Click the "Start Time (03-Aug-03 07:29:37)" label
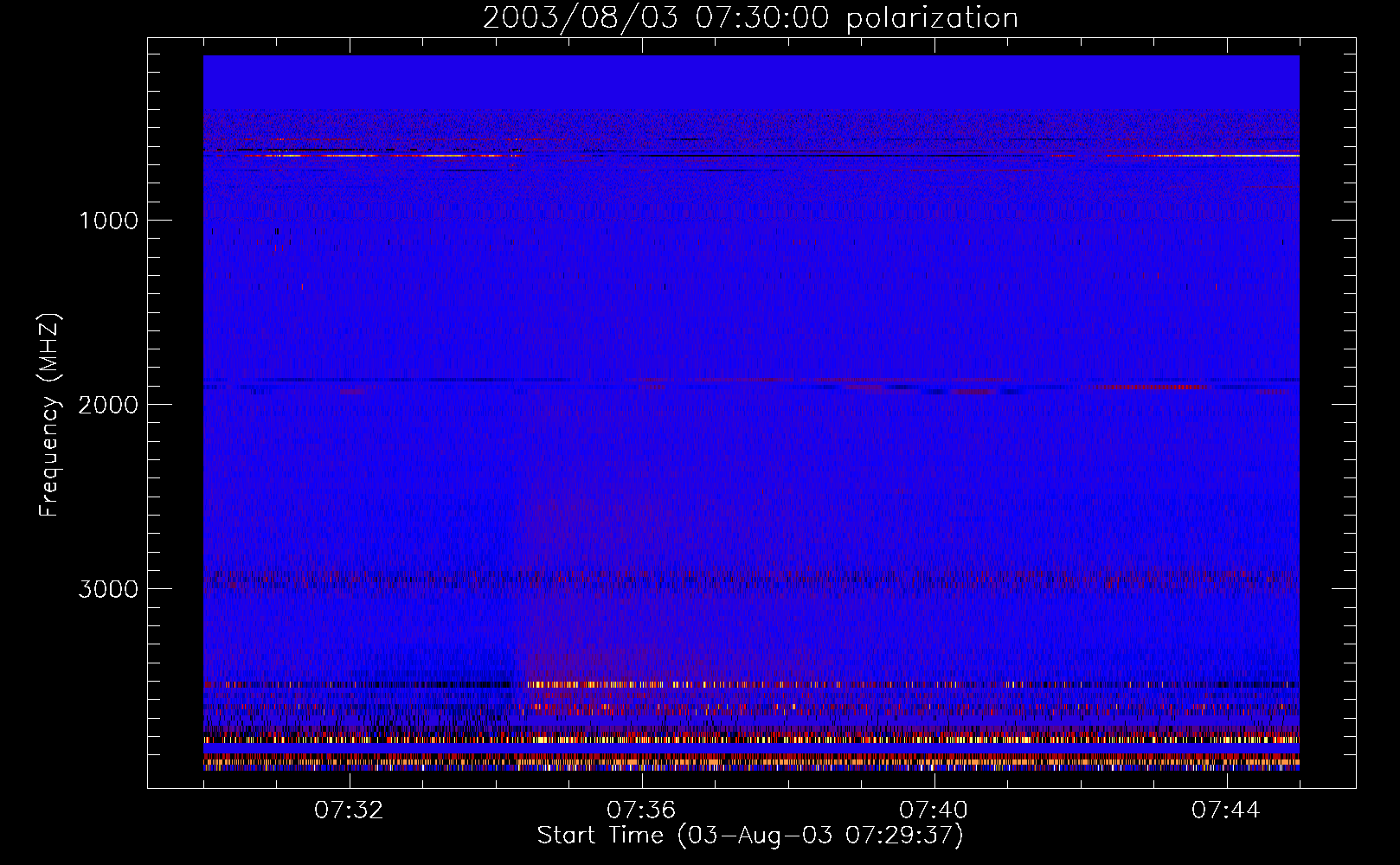The height and width of the screenshot is (865, 1400). pyautogui.click(x=750, y=835)
